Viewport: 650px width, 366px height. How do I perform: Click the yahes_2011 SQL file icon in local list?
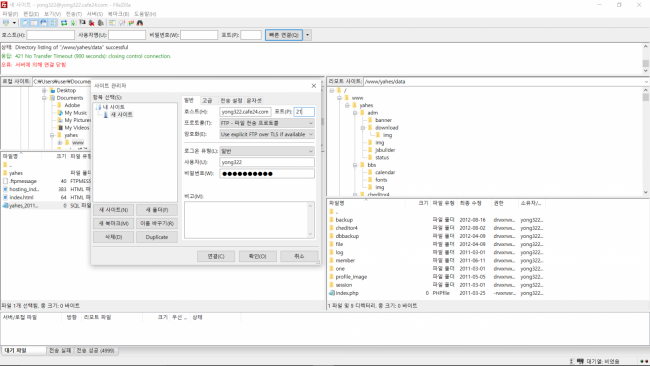tap(6, 206)
